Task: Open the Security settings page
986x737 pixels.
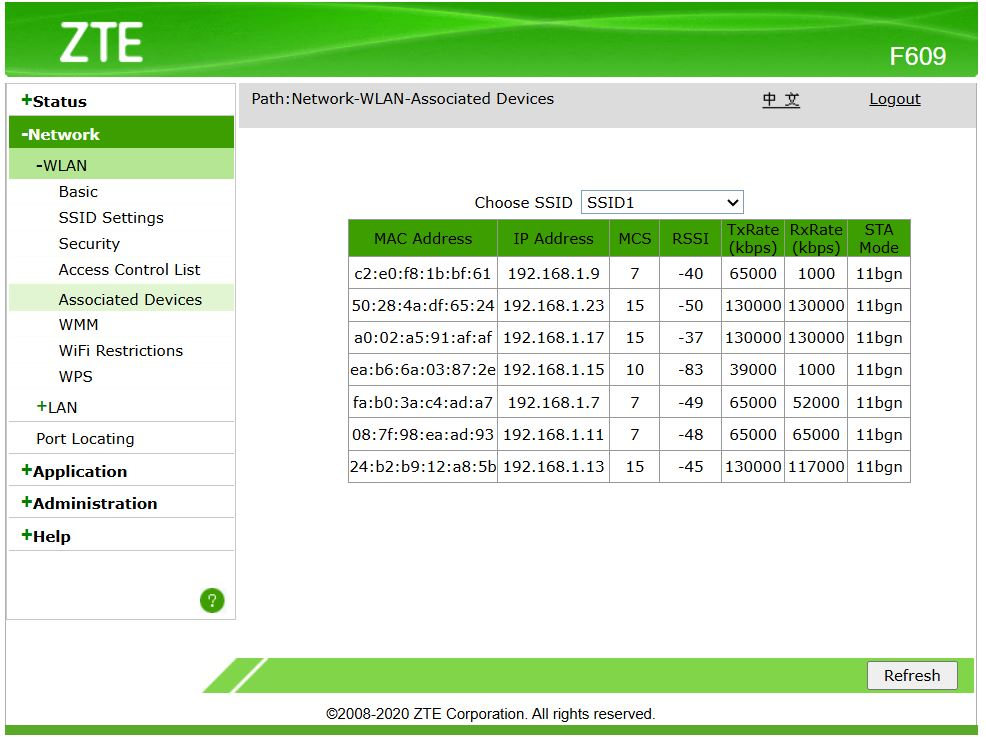Action: coord(89,244)
